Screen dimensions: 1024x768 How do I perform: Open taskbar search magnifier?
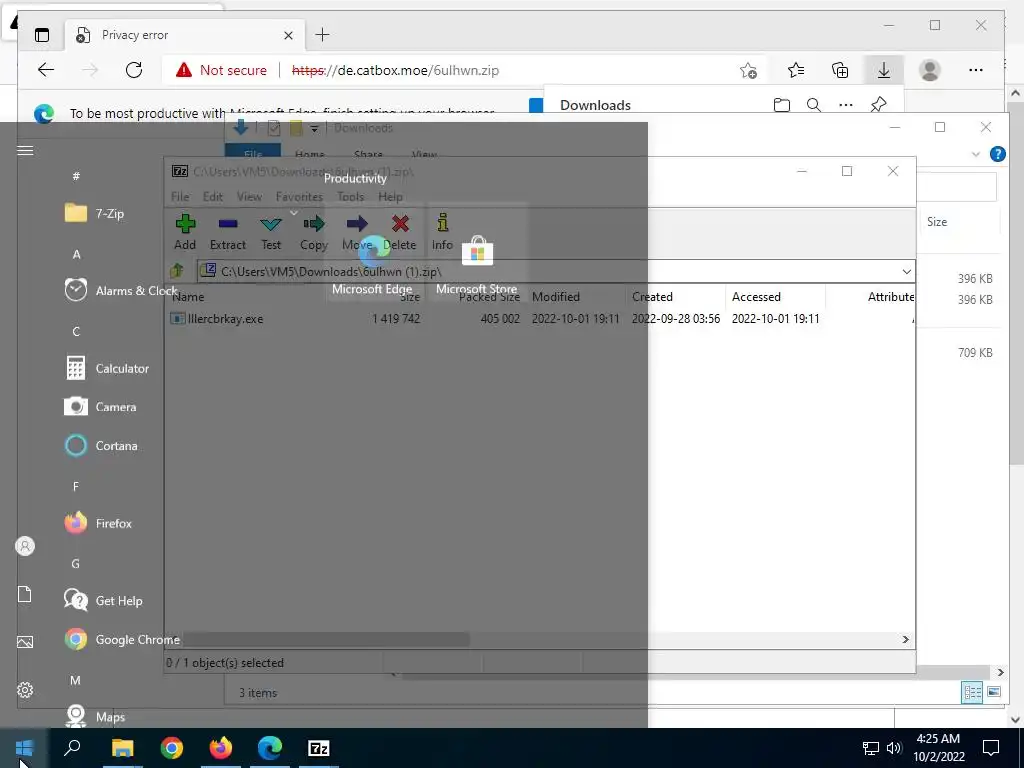[x=72, y=748]
